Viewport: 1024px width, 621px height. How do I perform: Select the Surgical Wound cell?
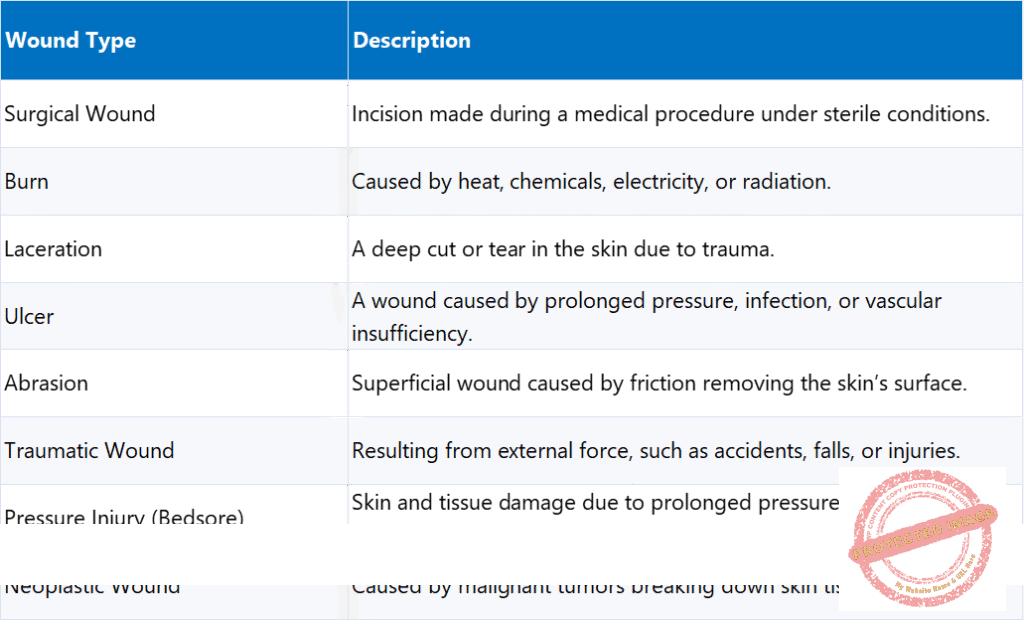coord(174,114)
